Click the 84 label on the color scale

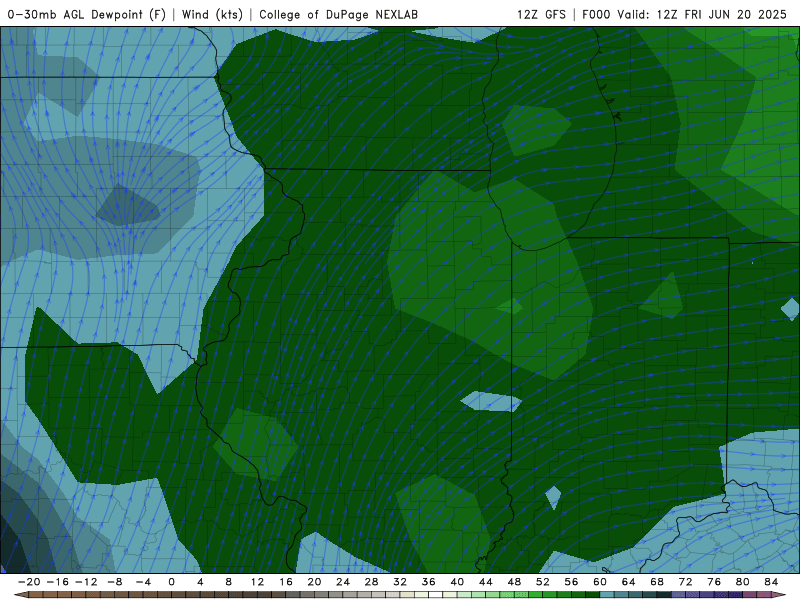pyautogui.click(x=772, y=582)
